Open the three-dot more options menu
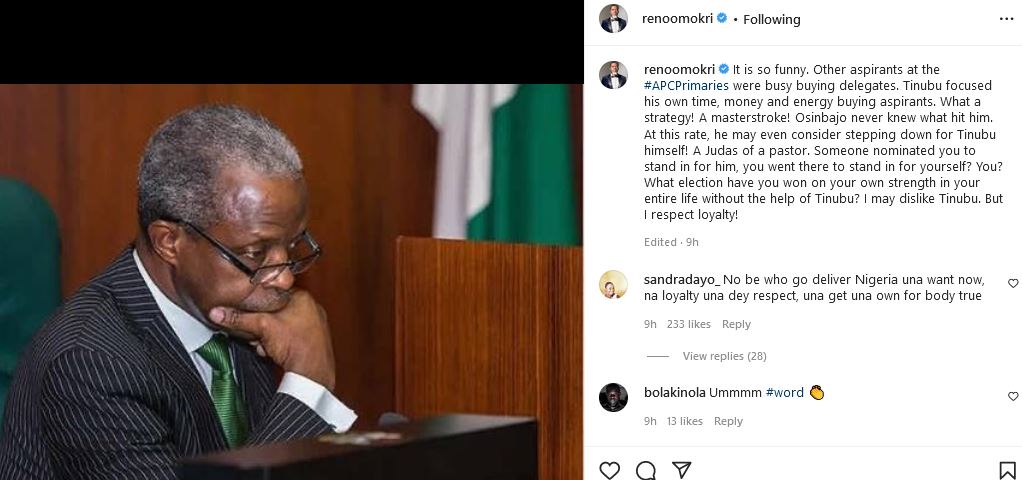This screenshot has width=1022, height=480. coord(1006,19)
